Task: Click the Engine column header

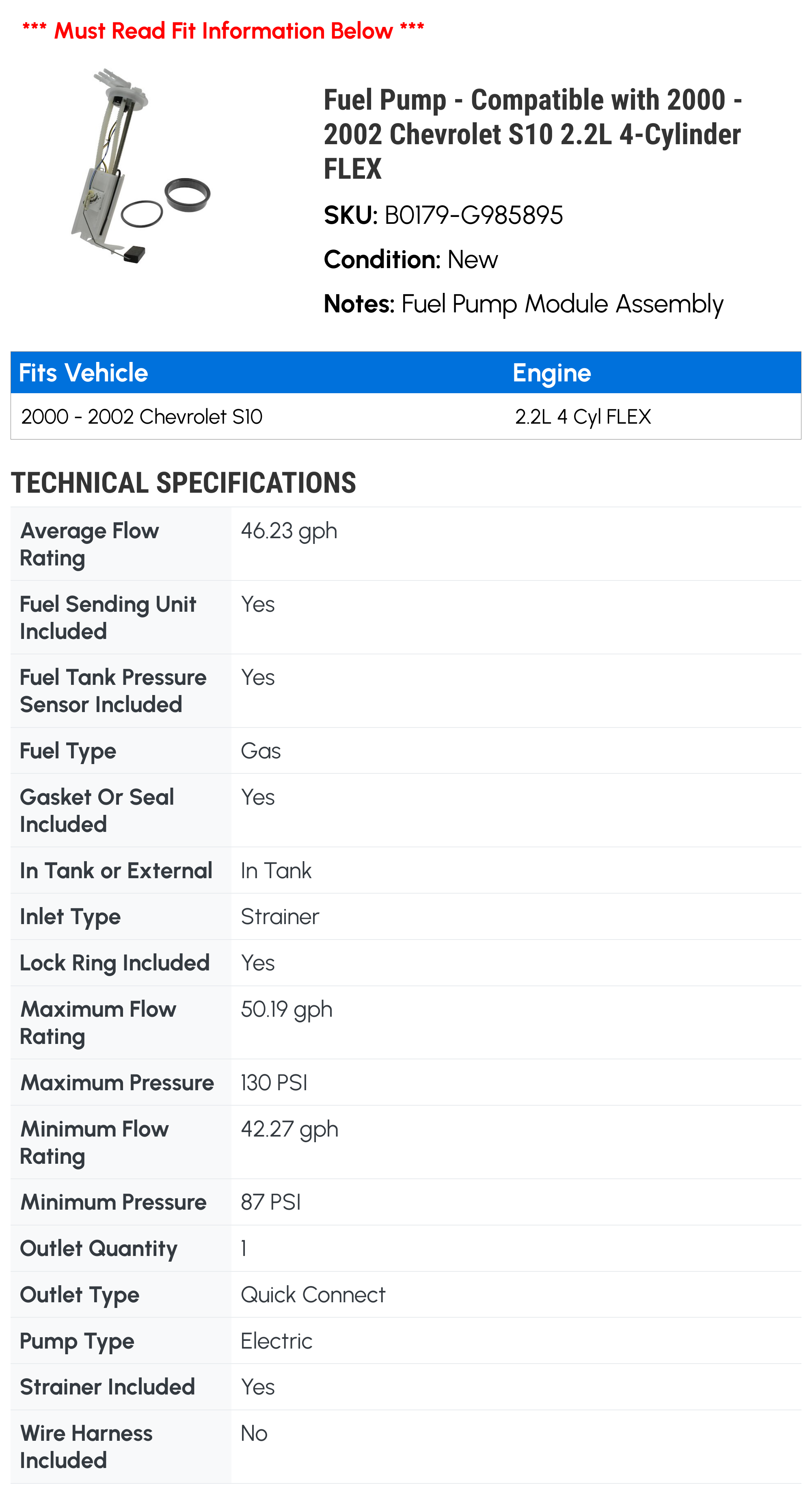Action: (551, 373)
